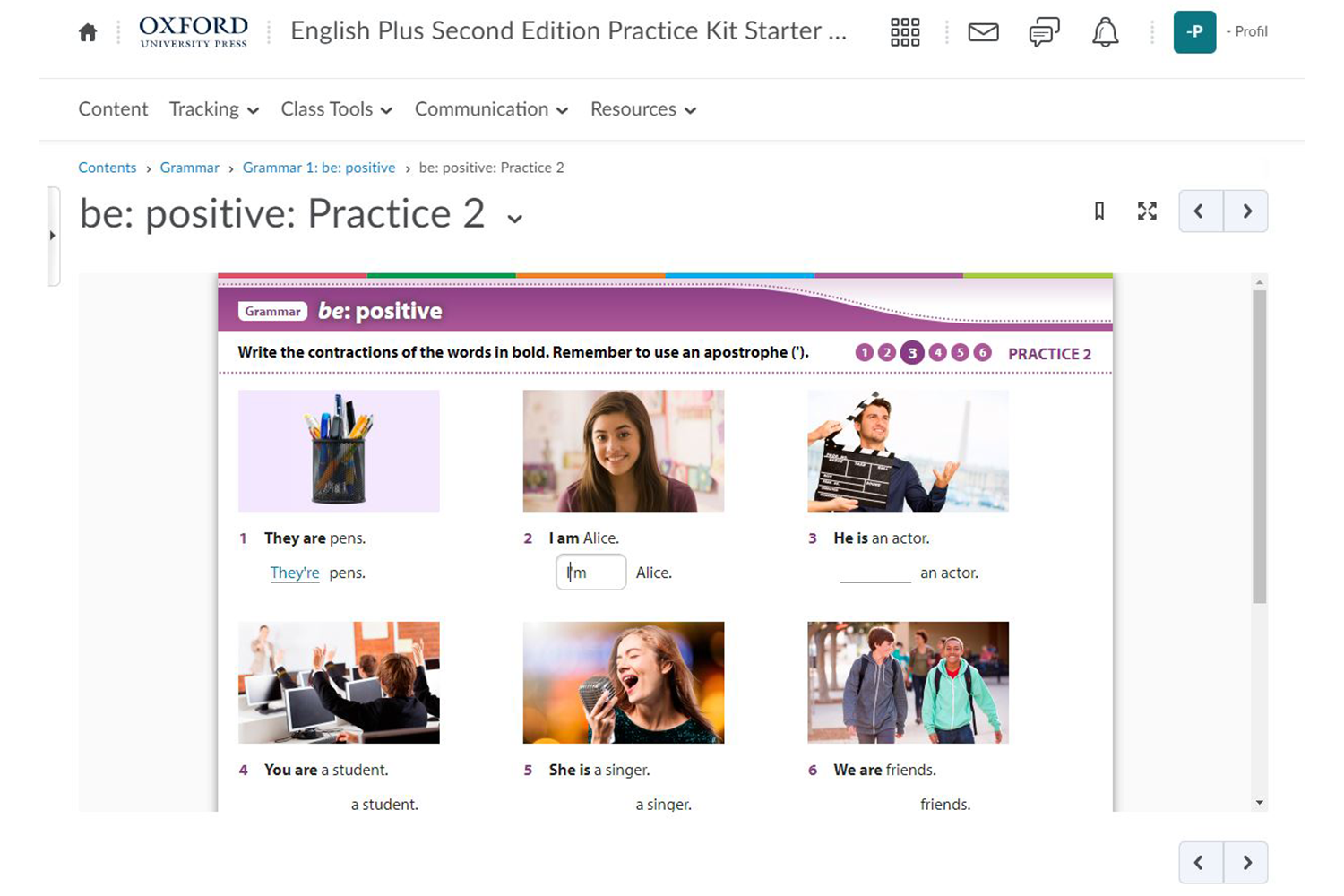
Task: Open the Resources menu
Action: (642, 109)
